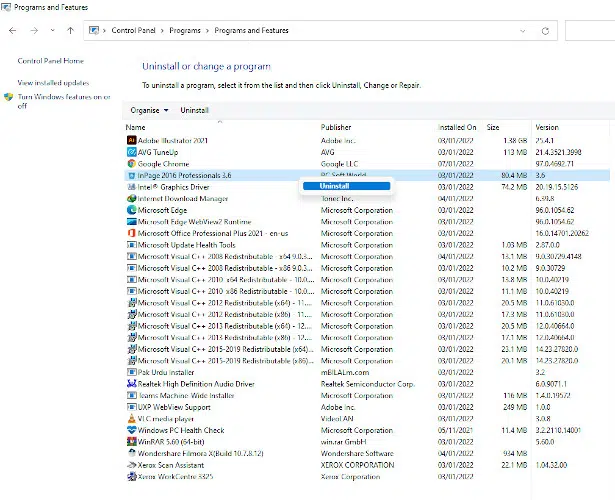This screenshot has width=615, height=500.
Task: Click the Microsoft Office Professional Plus icon
Action: pyautogui.click(x=132, y=233)
